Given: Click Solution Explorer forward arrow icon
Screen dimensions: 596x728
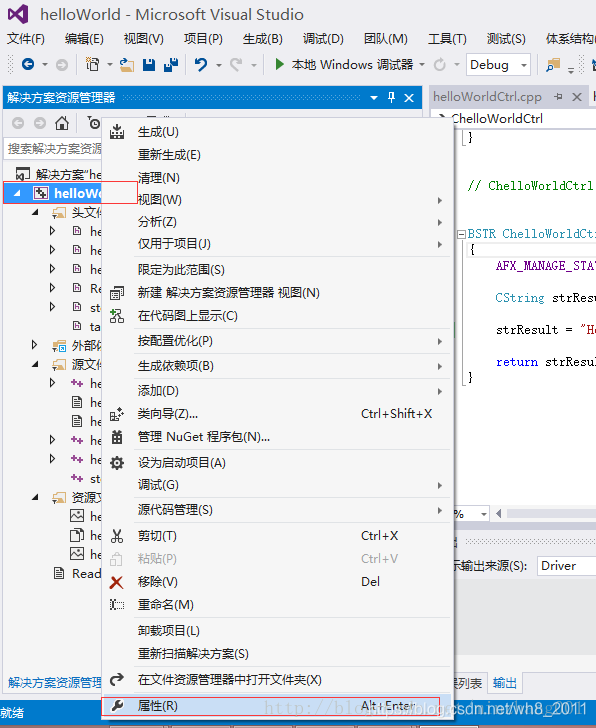Looking at the screenshot, I should (40, 123).
